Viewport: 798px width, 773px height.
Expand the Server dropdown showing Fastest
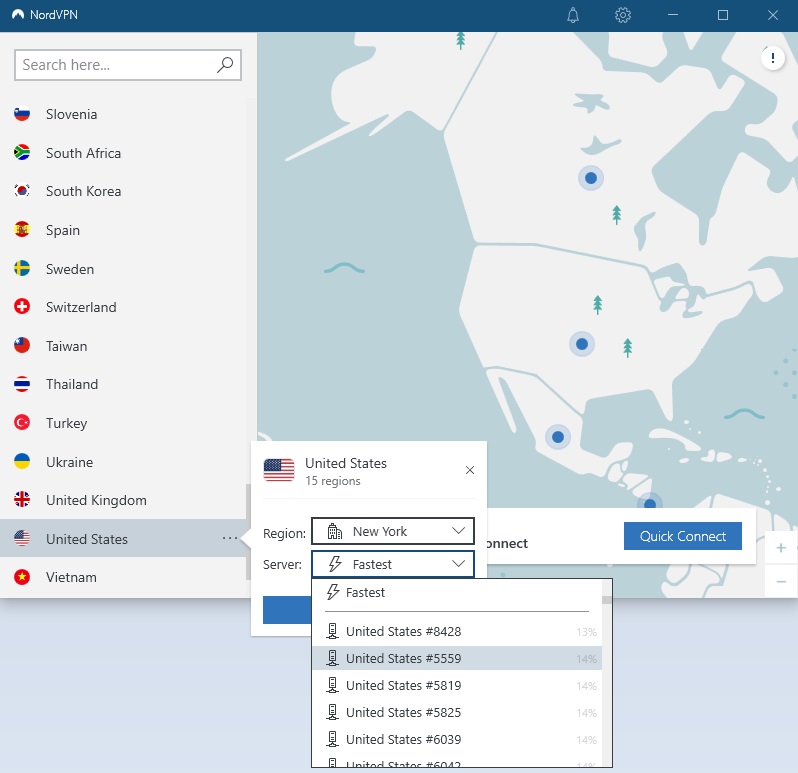(393, 564)
